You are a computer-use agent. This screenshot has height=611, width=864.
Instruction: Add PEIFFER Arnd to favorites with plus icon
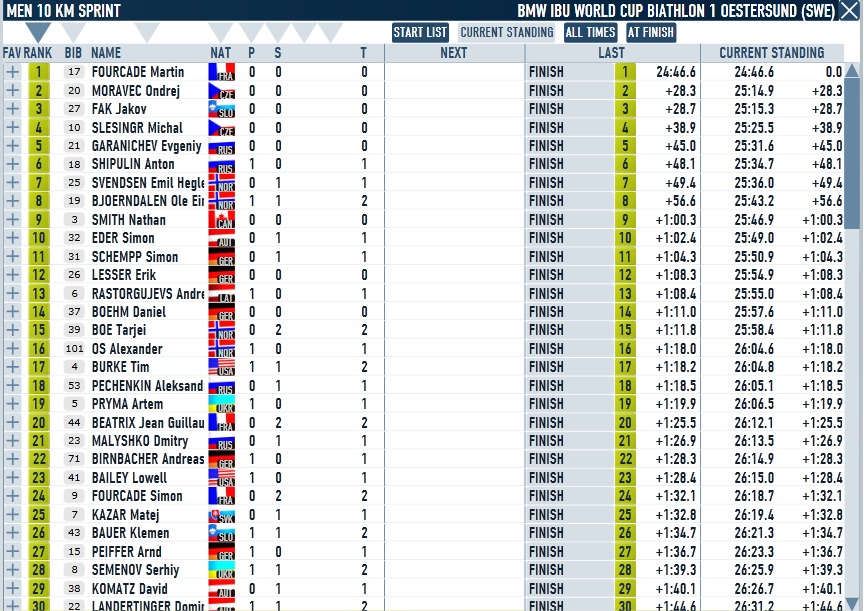click(x=12, y=551)
